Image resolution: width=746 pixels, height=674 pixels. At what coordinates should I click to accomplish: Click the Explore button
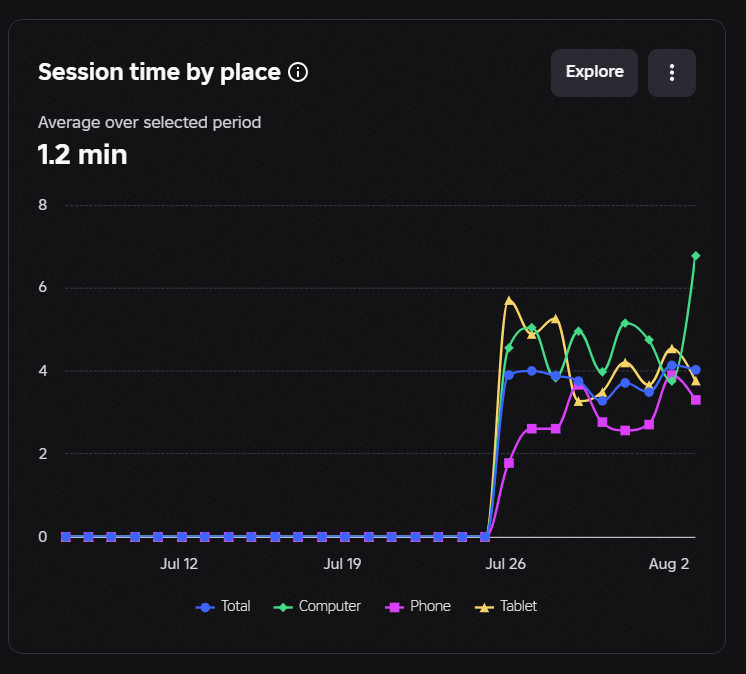594,73
